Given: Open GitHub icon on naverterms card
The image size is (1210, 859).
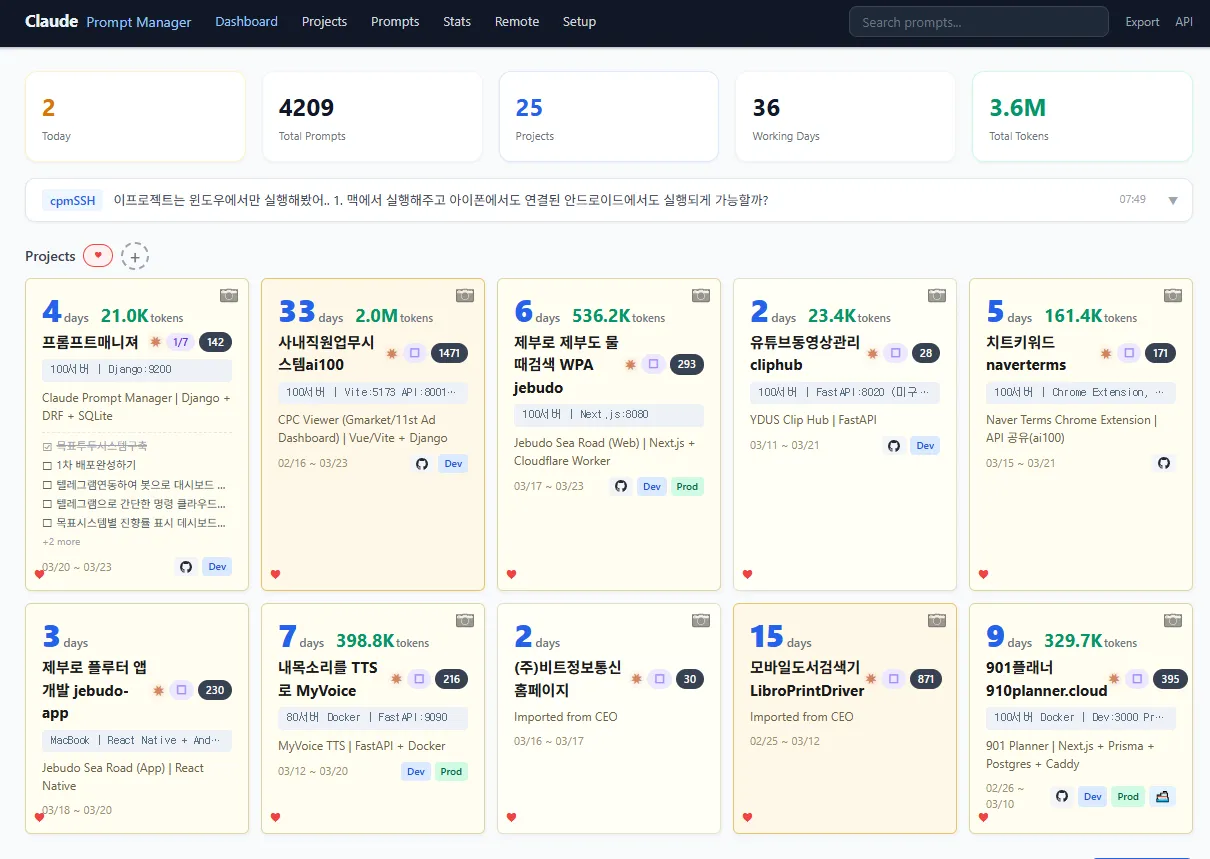Looking at the screenshot, I should tap(1163, 464).
